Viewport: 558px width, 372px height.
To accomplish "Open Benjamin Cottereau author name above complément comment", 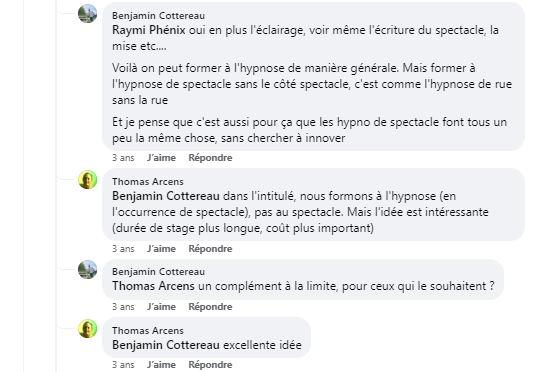I will tap(158, 272).
